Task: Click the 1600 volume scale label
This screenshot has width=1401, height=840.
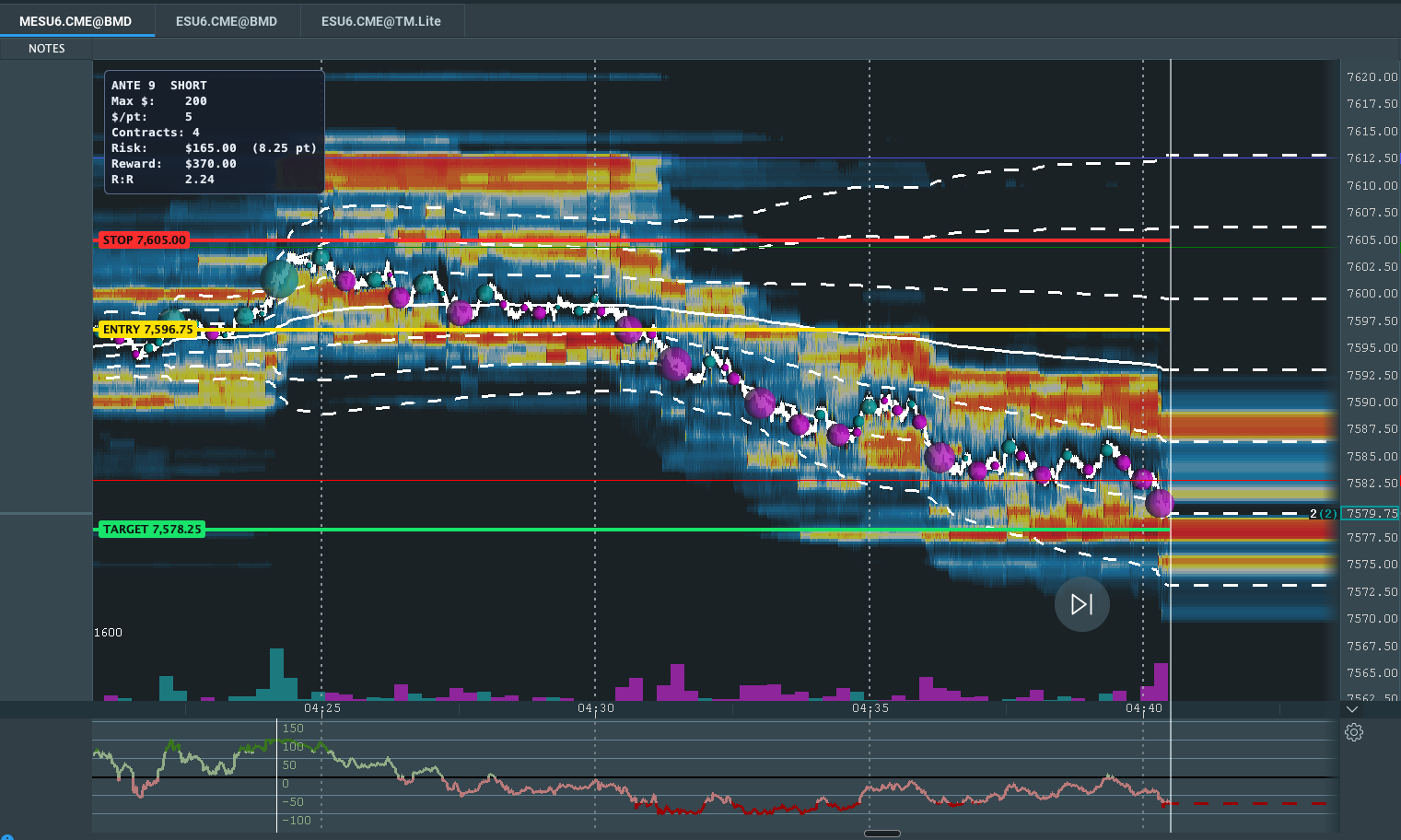Action: pyautogui.click(x=108, y=633)
